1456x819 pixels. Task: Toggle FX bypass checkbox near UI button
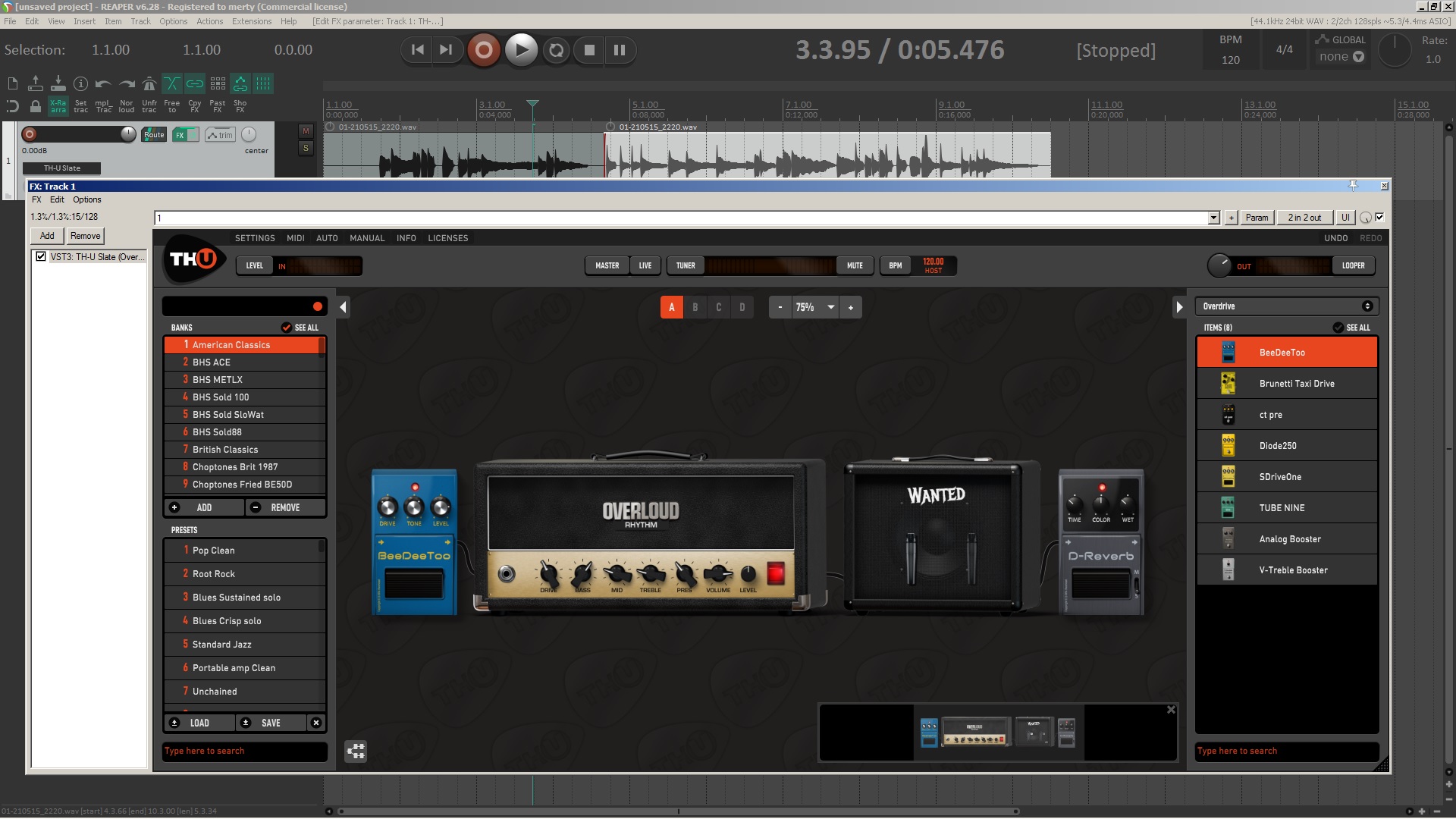[x=1379, y=217]
